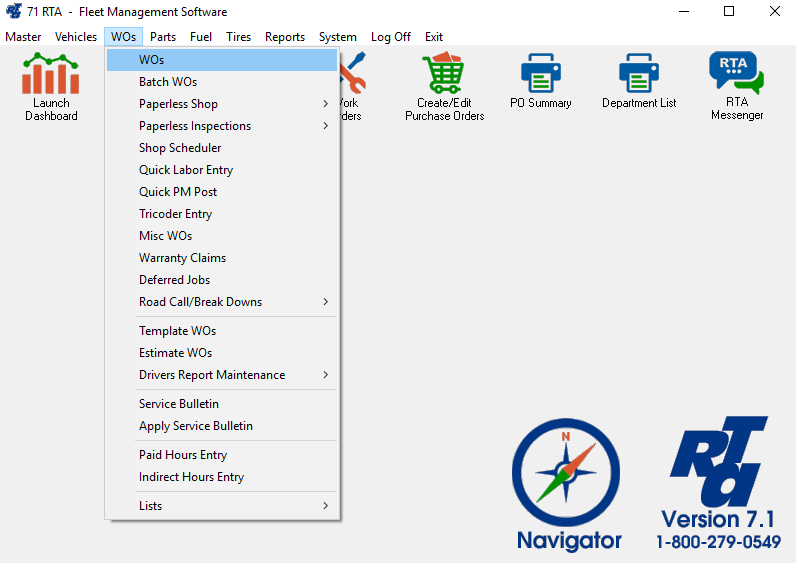Screen dimensions: 796x563
Task: Open the Reports menu in menu bar
Action: pos(285,37)
